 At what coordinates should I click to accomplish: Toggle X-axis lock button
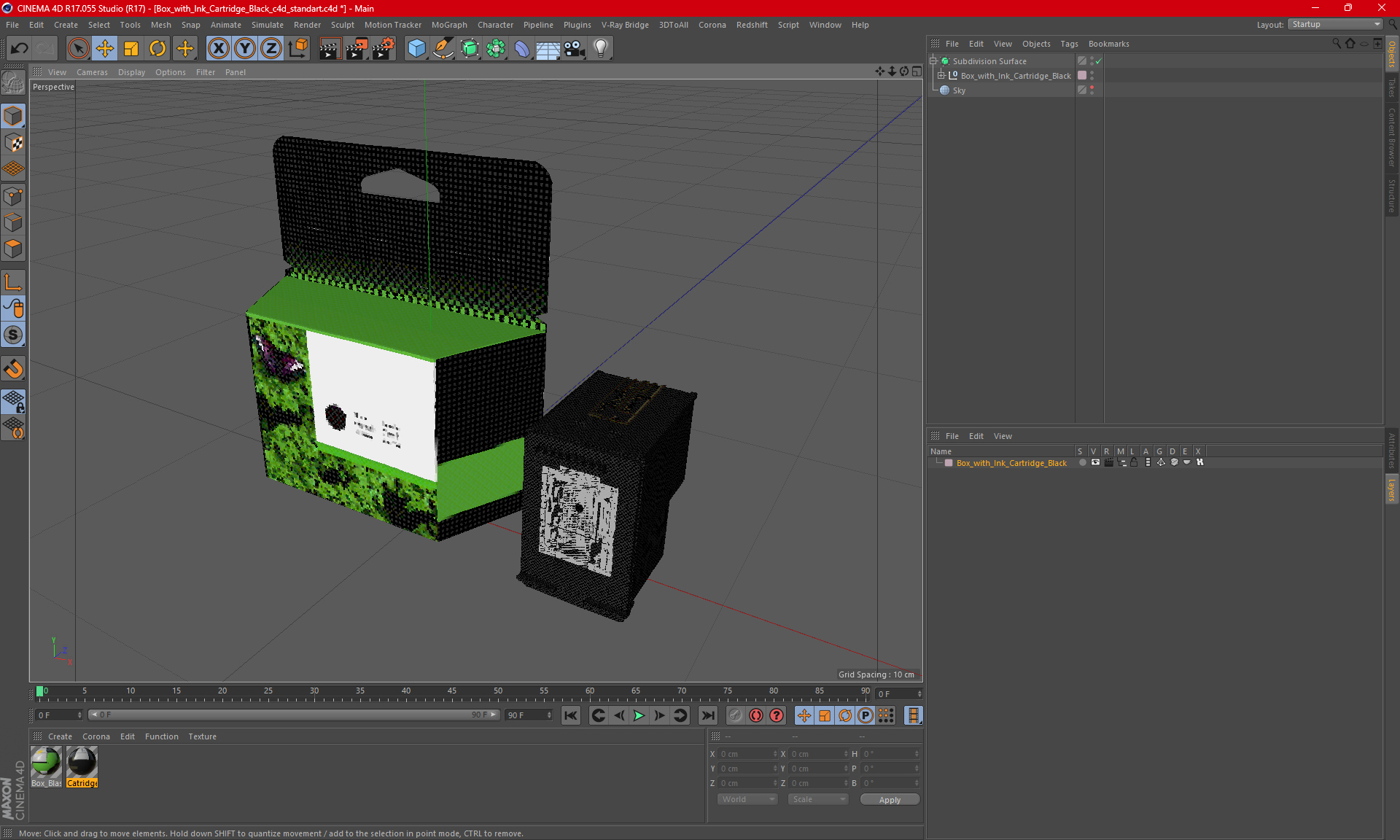[218, 48]
